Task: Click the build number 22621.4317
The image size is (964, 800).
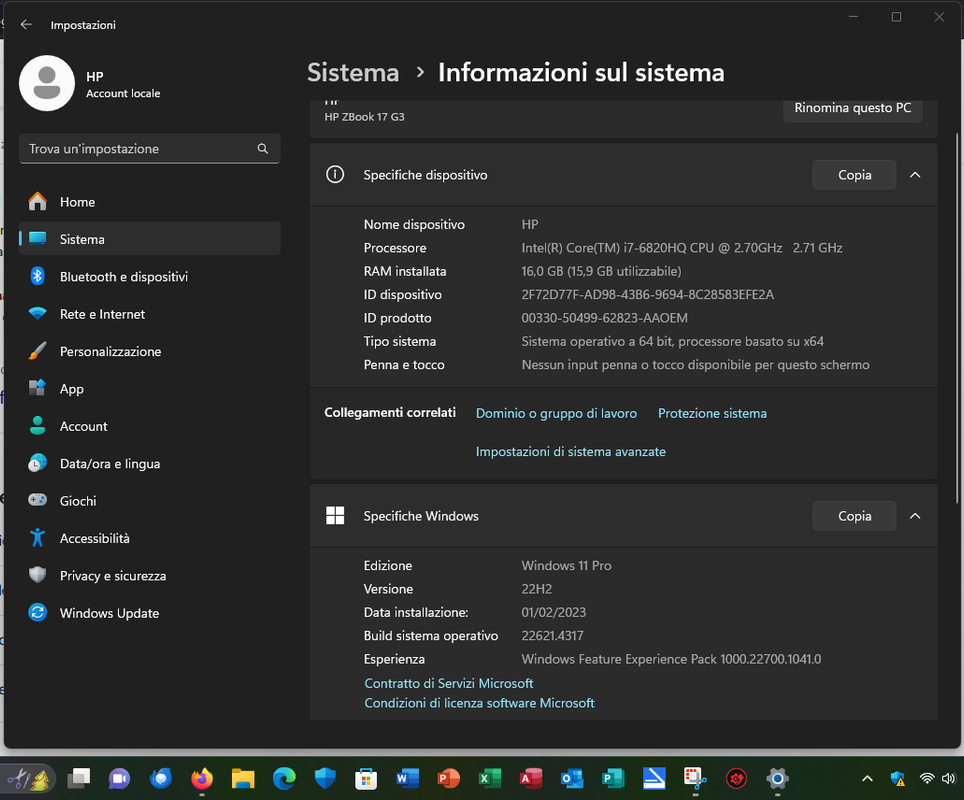Action: point(552,636)
